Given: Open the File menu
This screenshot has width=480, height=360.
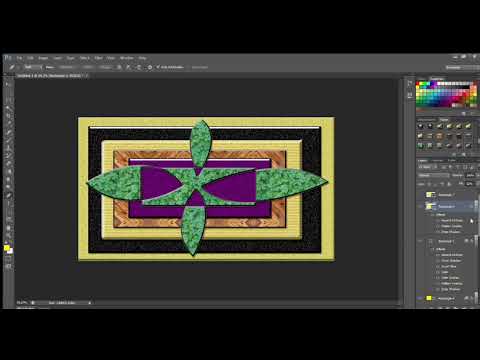Looking at the screenshot, I should click(x=19, y=58).
